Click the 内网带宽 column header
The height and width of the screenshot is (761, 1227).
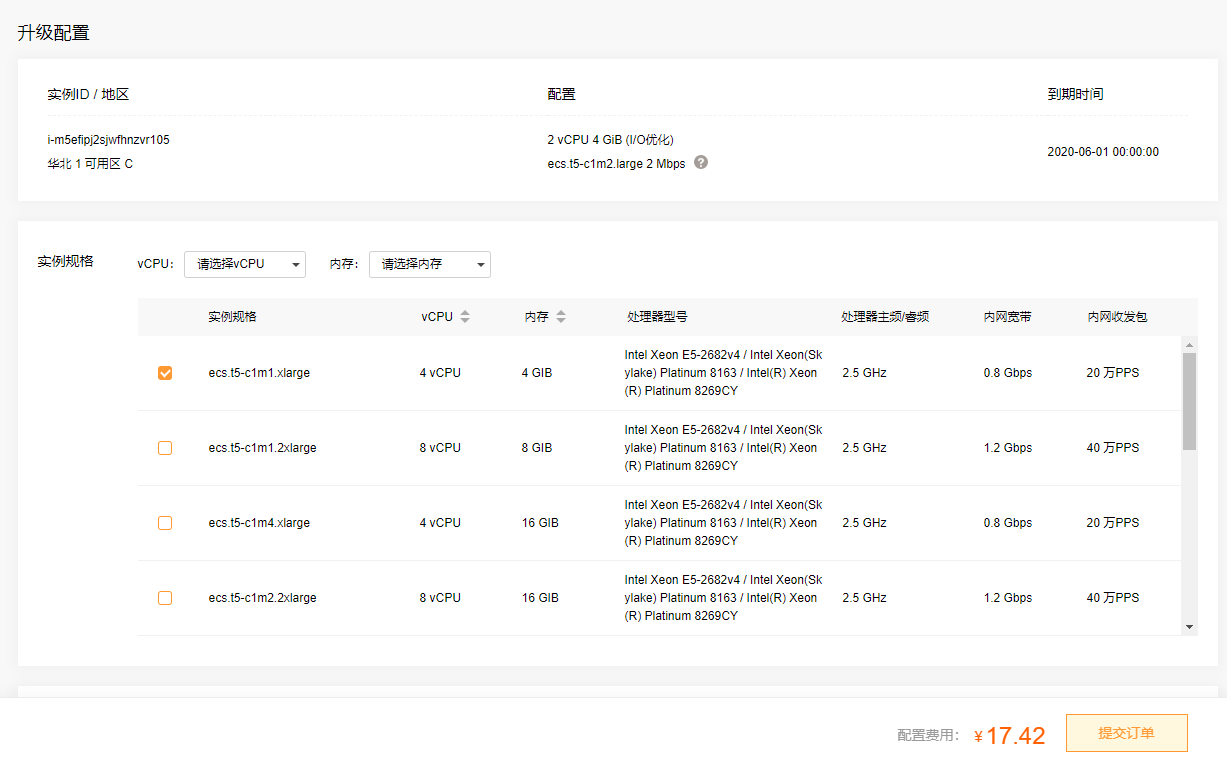click(x=1007, y=317)
